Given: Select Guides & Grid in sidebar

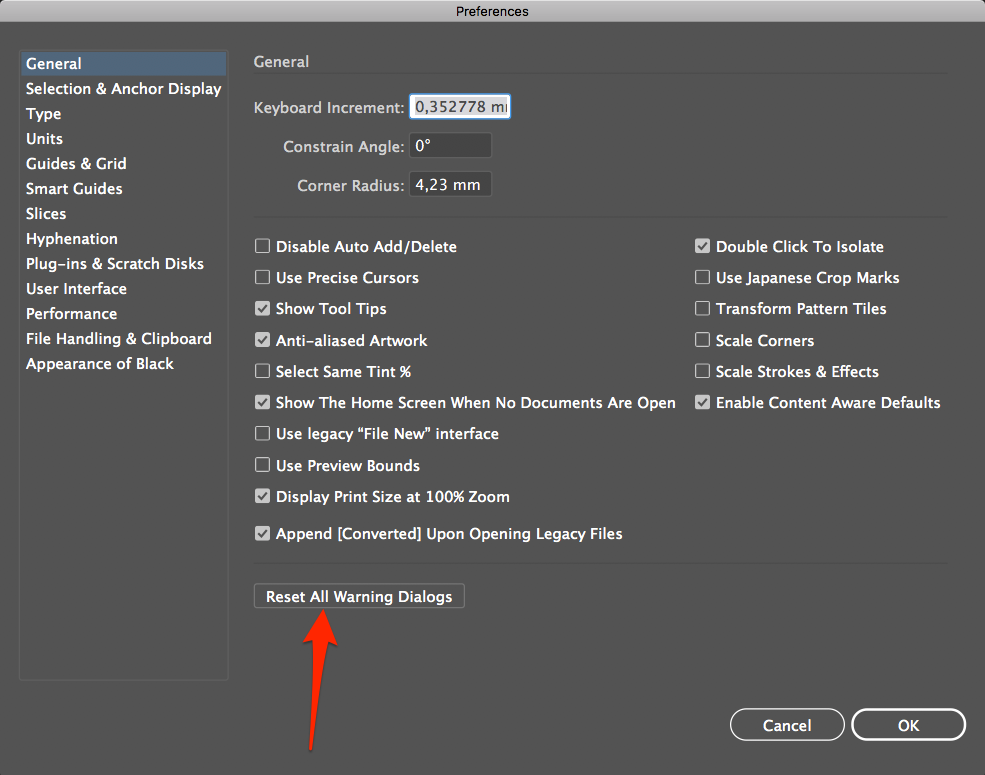Looking at the screenshot, I should coord(76,164).
